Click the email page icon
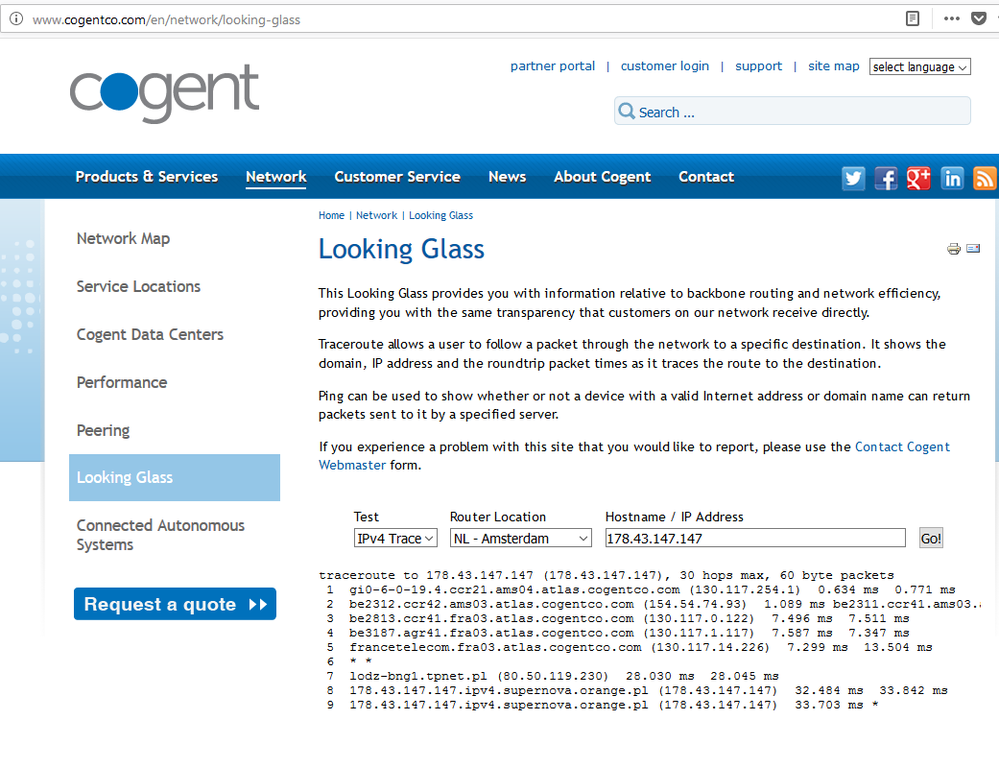 tap(973, 248)
